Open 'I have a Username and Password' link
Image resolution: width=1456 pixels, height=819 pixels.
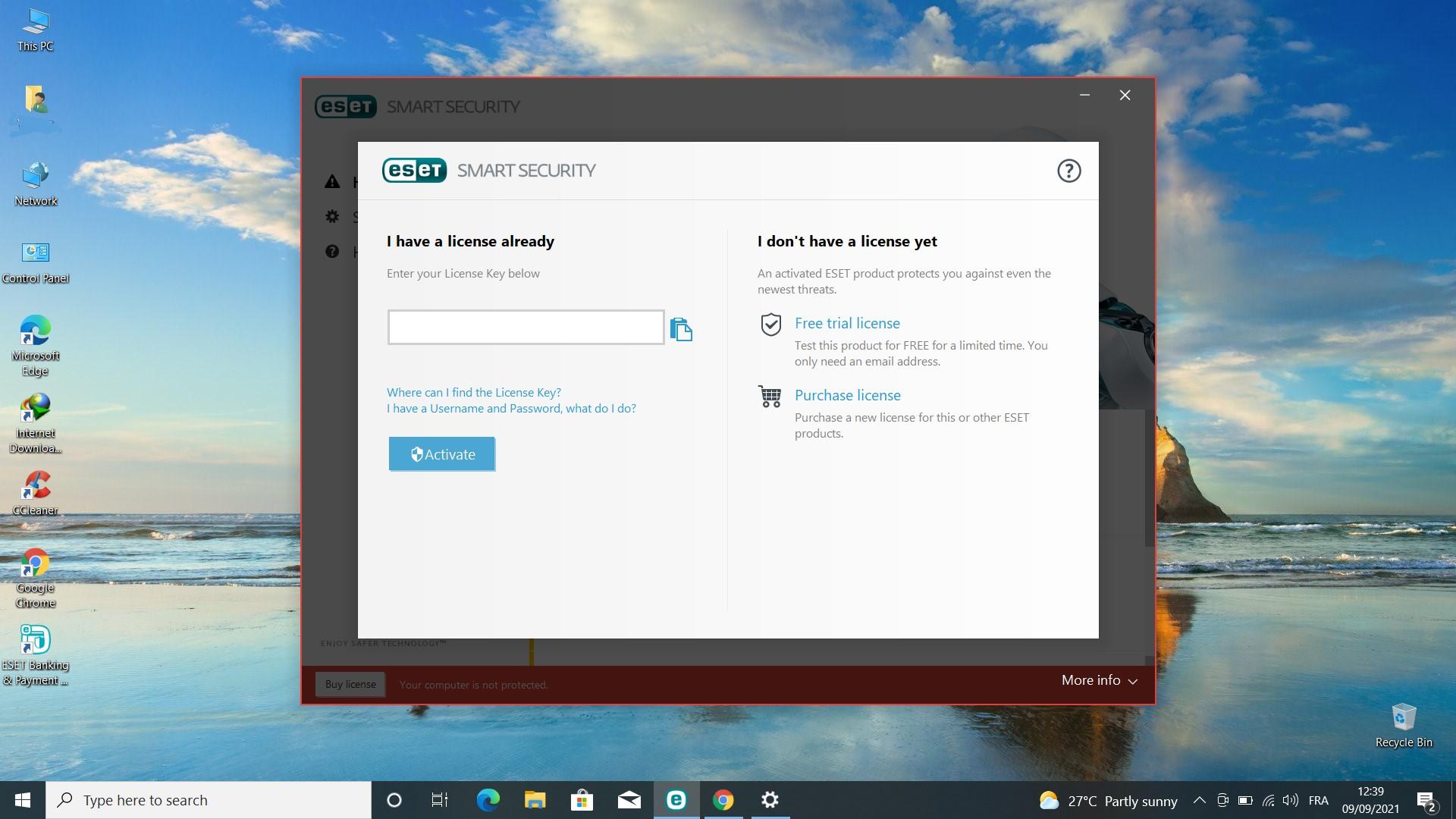[511, 408]
